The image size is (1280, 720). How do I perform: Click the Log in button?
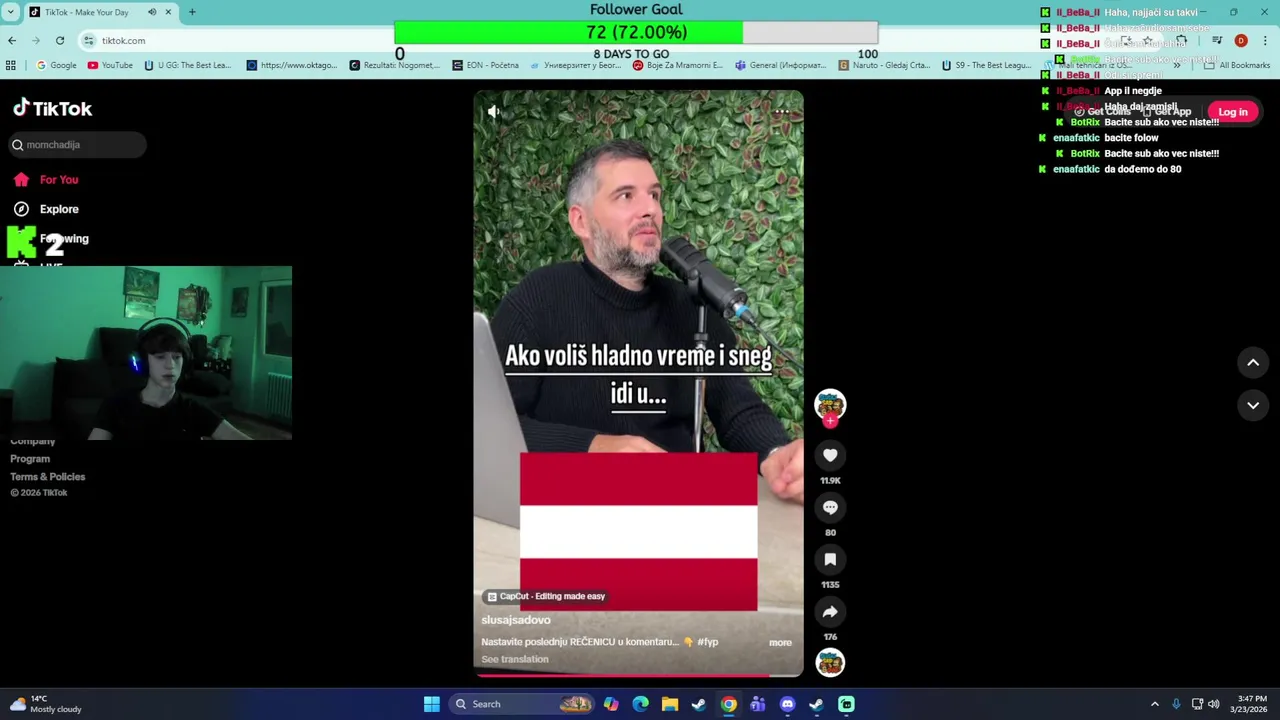coord(1232,112)
